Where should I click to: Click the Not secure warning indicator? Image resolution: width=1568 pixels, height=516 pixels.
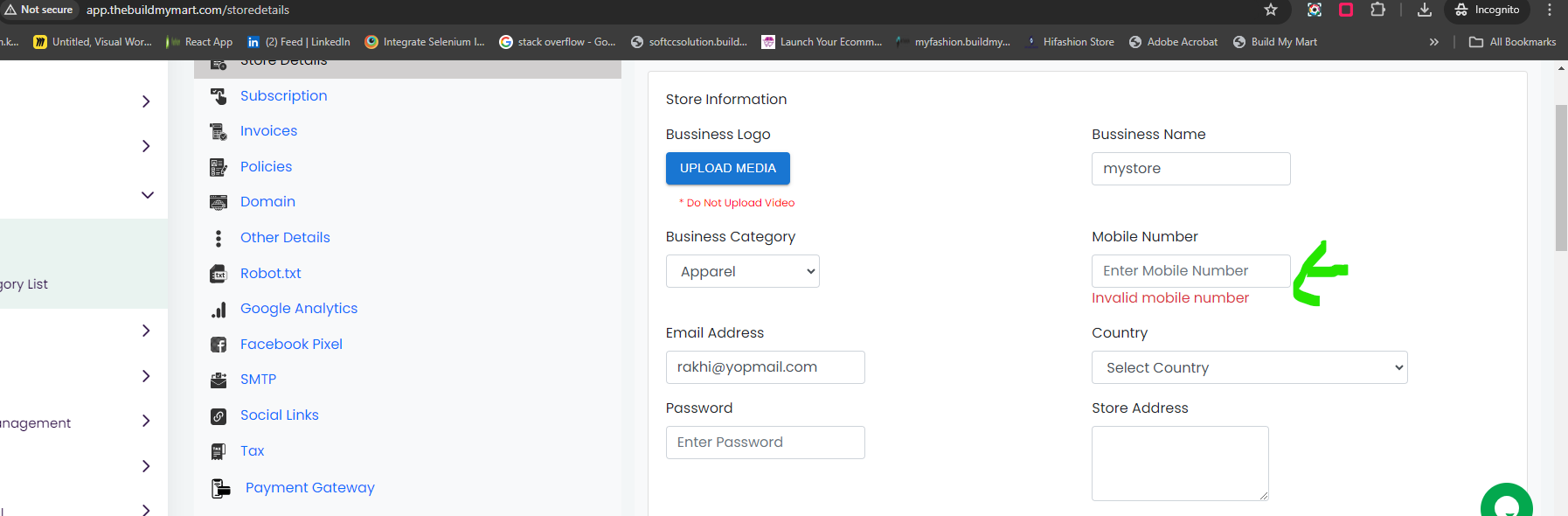[39, 10]
